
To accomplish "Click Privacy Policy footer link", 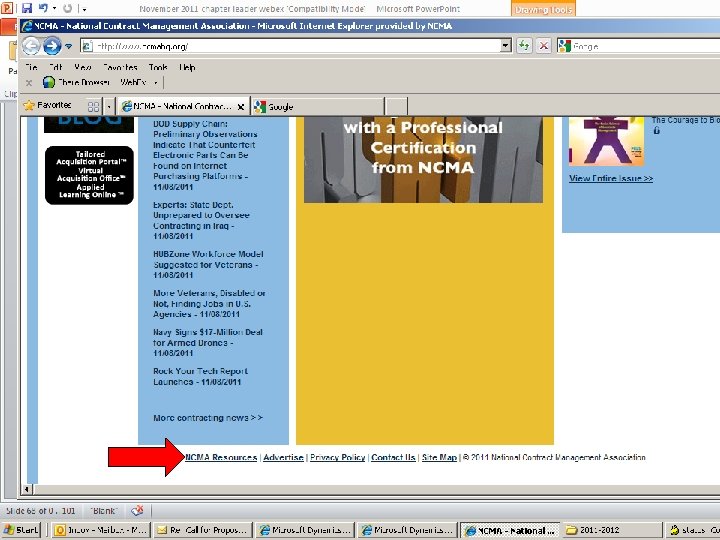I will click(x=338, y=457).
